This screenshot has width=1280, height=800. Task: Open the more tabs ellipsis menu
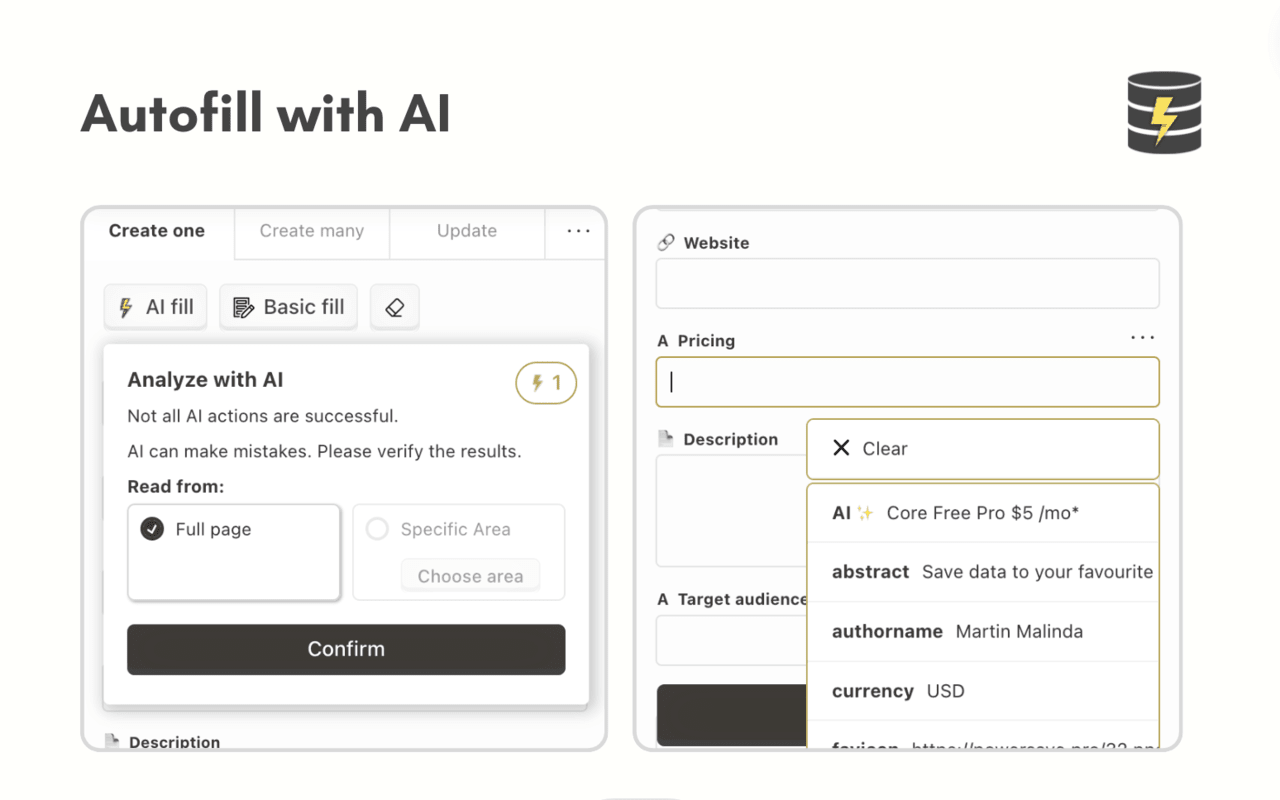tap(578, 231)
